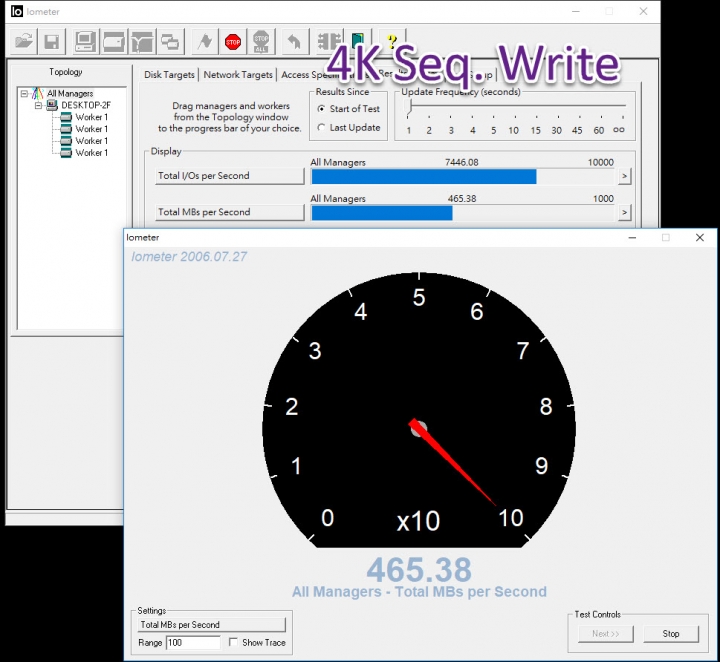This screenshot has height=662, width=720.
Task: Add a new disk worker
Action: pos(114,42)
